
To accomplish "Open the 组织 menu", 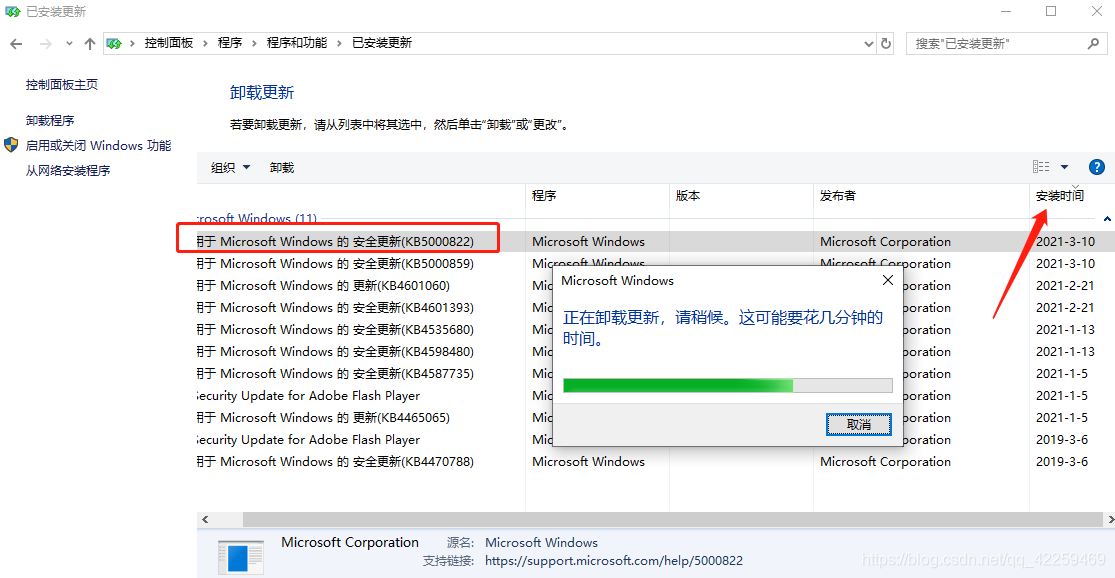I will click(230, 168).
